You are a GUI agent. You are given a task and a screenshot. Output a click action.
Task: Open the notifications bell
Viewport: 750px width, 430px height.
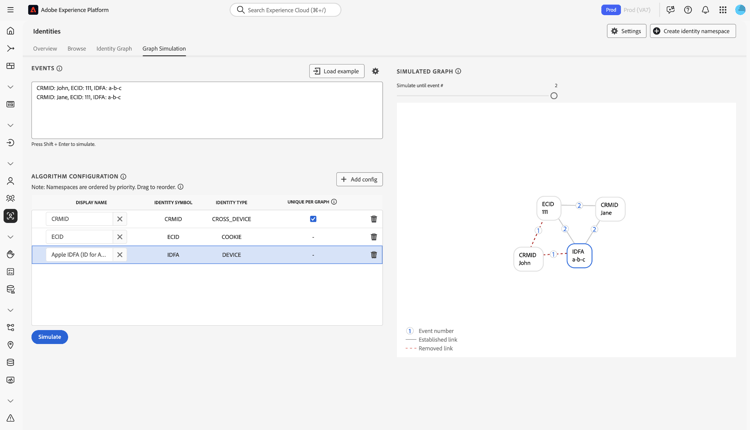tap(705, 10)
